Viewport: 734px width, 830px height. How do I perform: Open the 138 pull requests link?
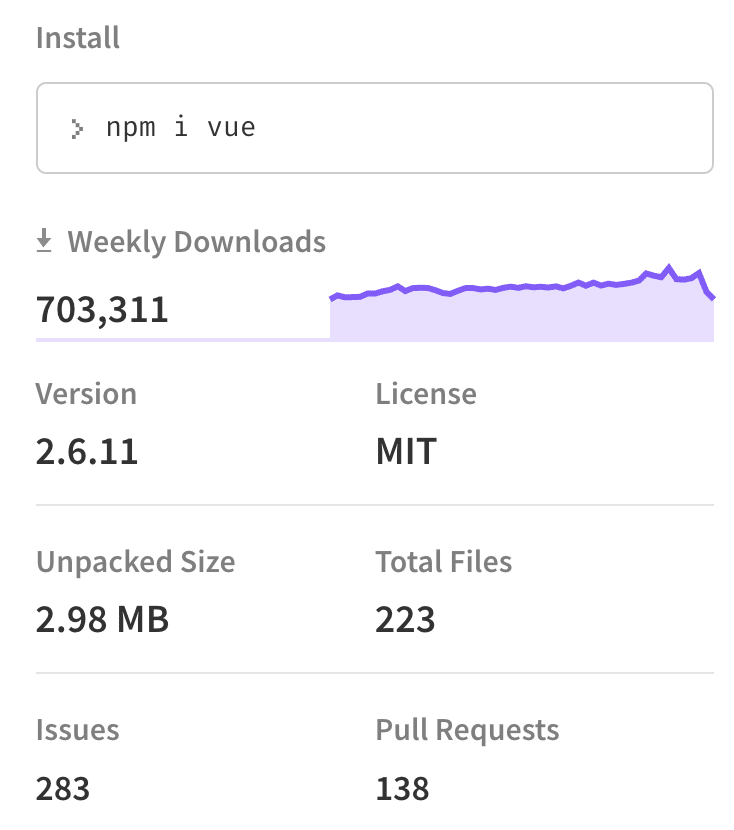(402, 789)
